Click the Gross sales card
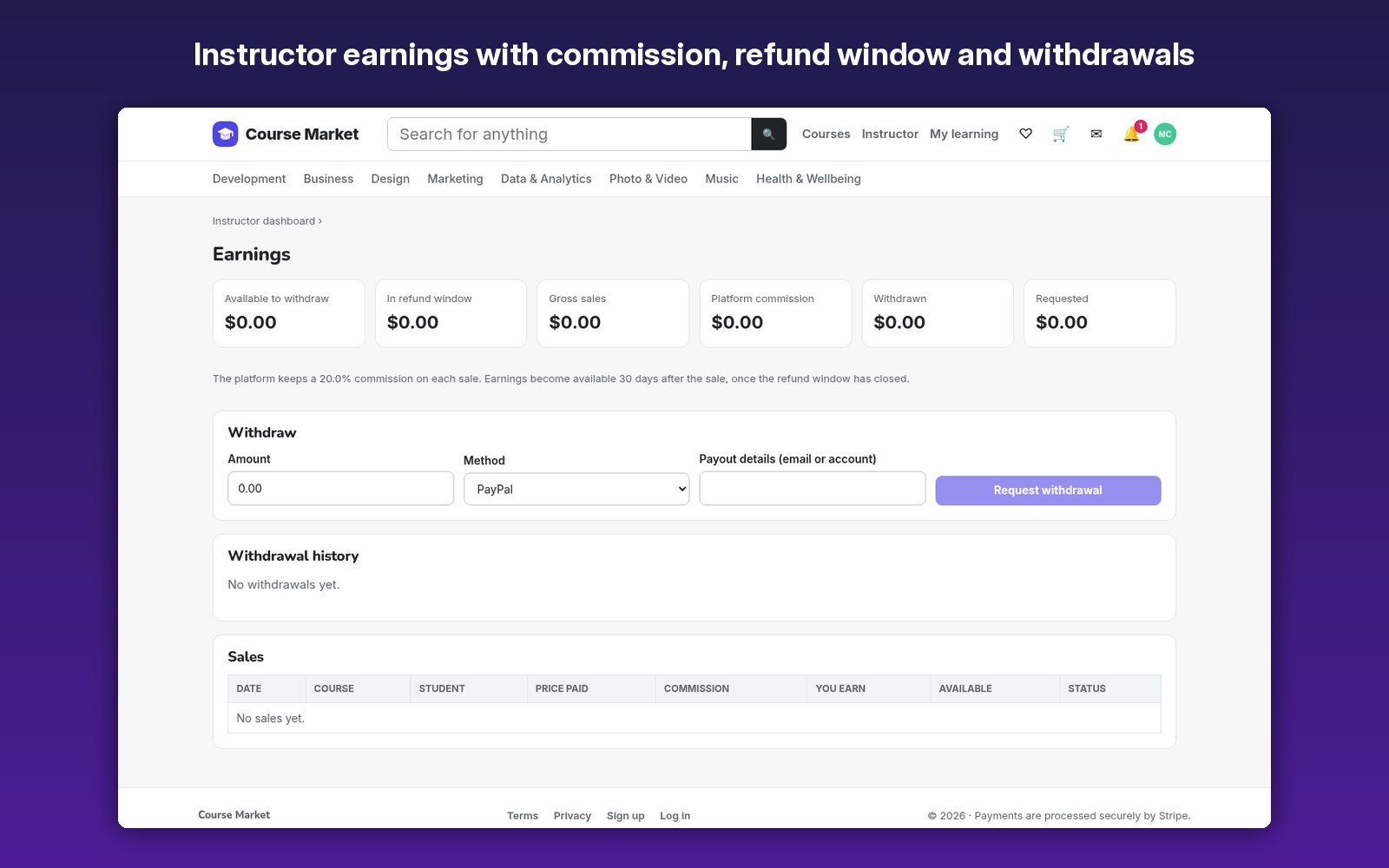This screenshot has width=1389, height=868. [x=613, y=313]
